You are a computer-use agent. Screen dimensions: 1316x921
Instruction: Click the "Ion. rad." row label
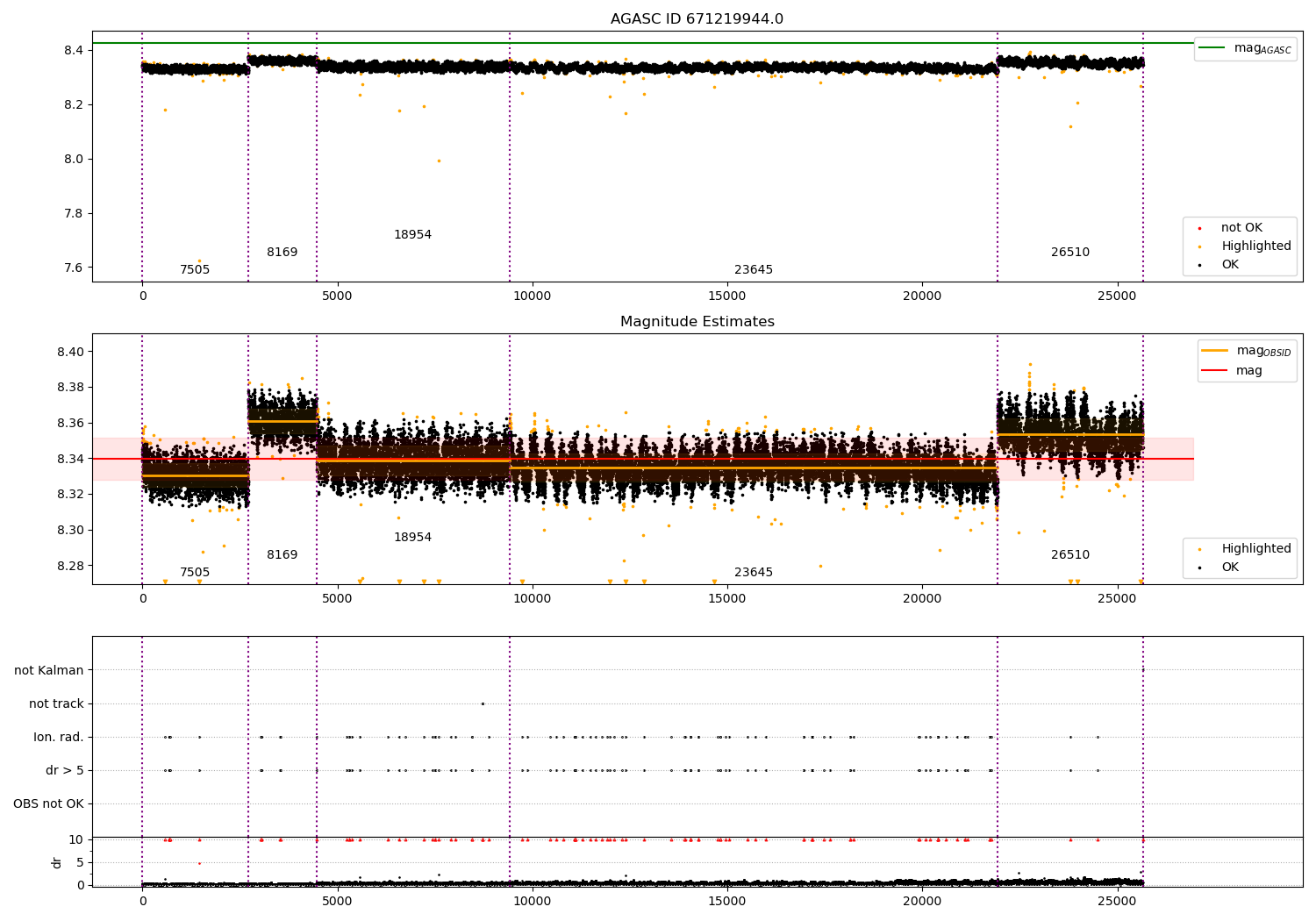coord(59,738)
